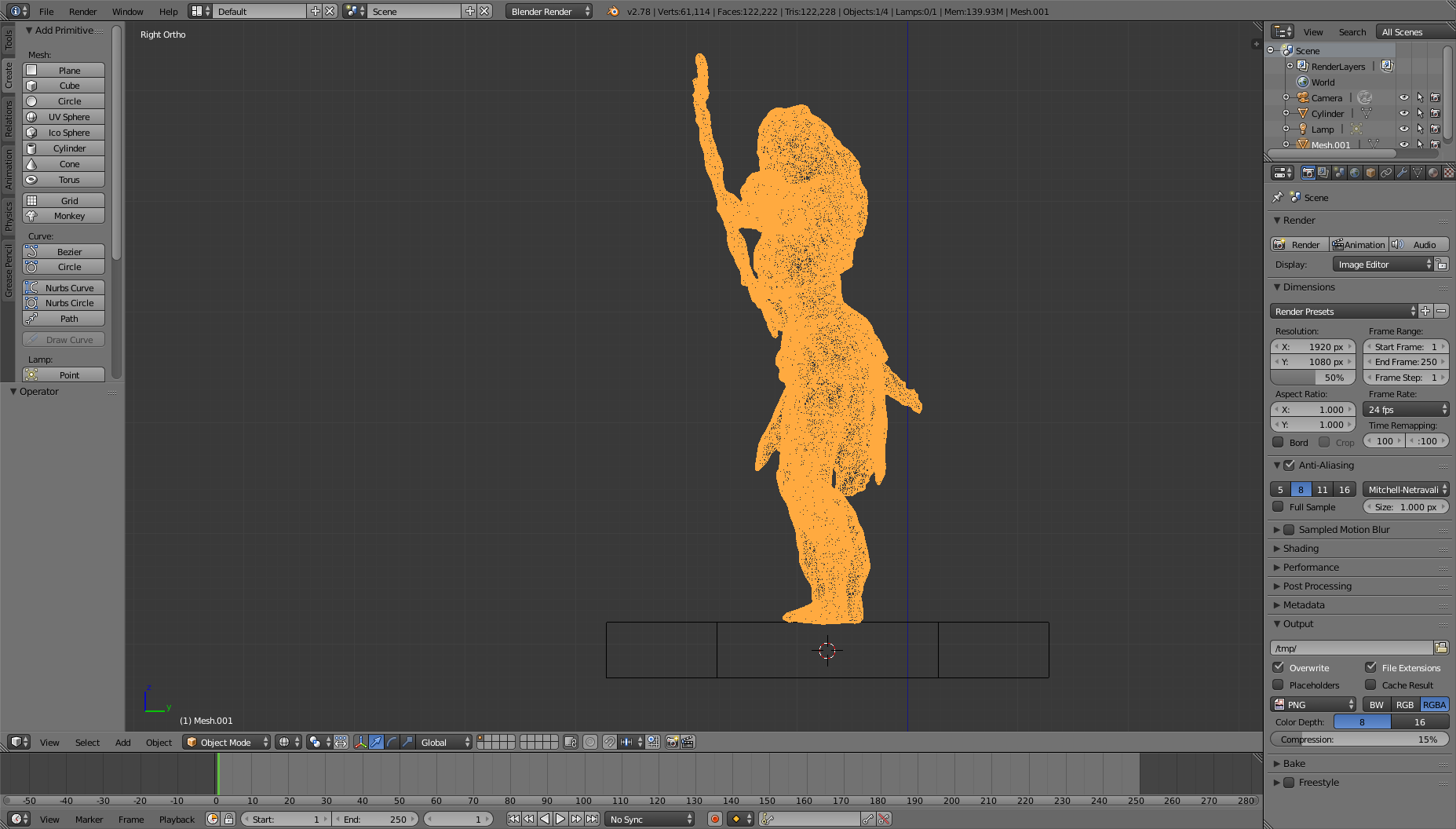Screen dimensions: 1456x829
Task: Add a UV Sphere mesh
Action: [x=64, y=117]
